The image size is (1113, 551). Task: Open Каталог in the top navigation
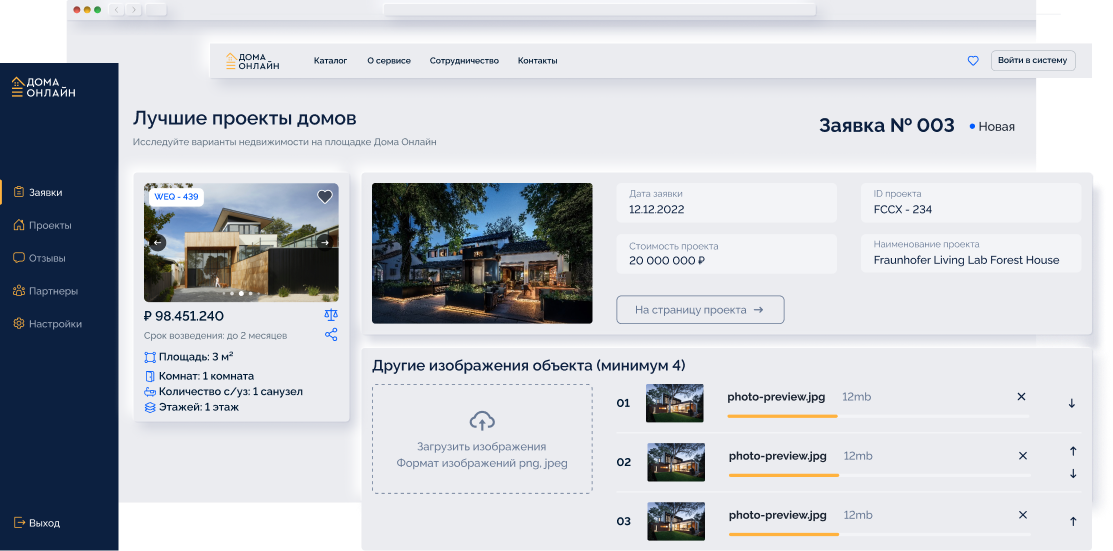coord(330,61)
